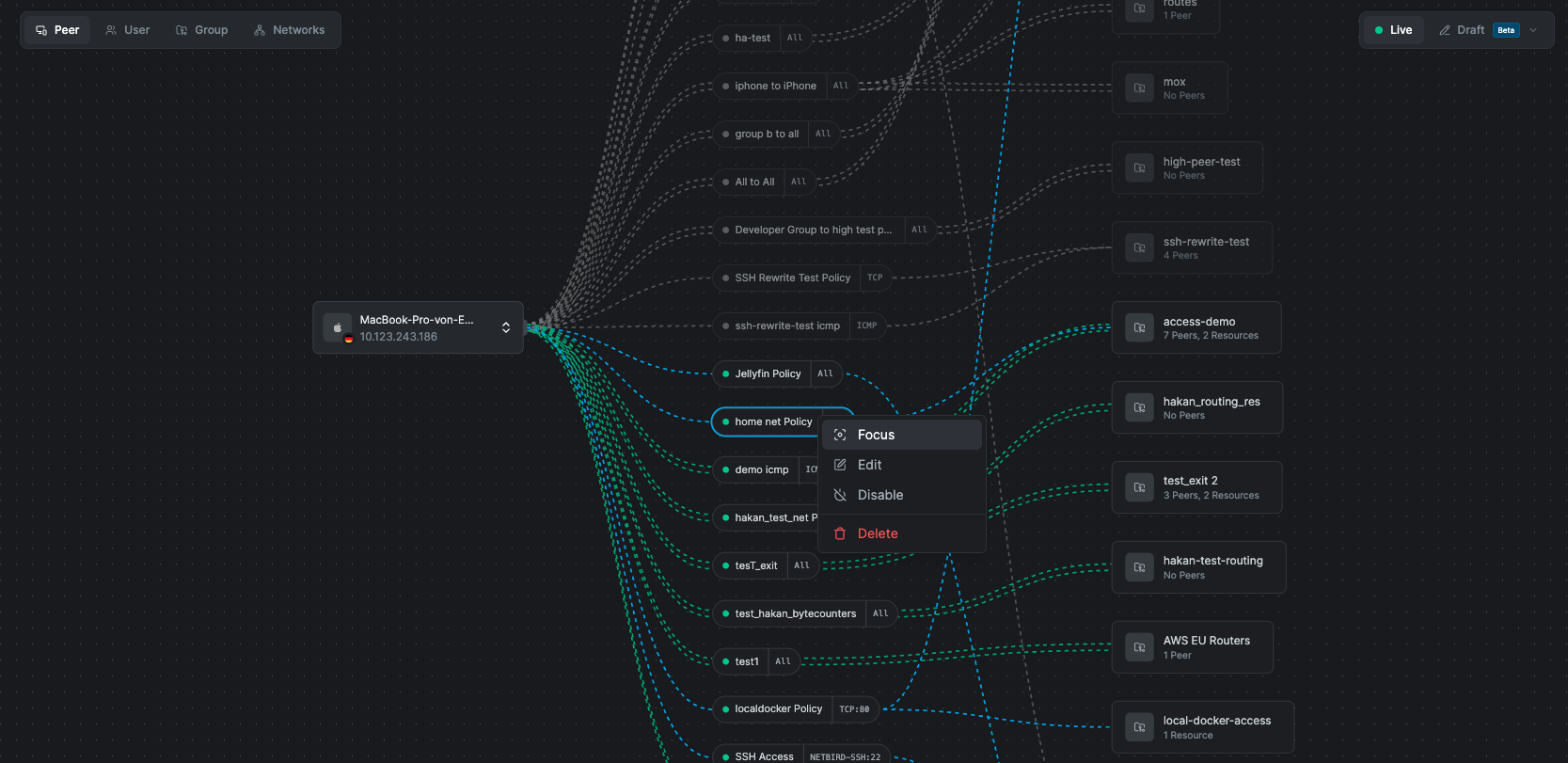This screenshot has width=1568, height=763.
Task: Choose Focus from the context menu
Action: (x=902, y=435)
